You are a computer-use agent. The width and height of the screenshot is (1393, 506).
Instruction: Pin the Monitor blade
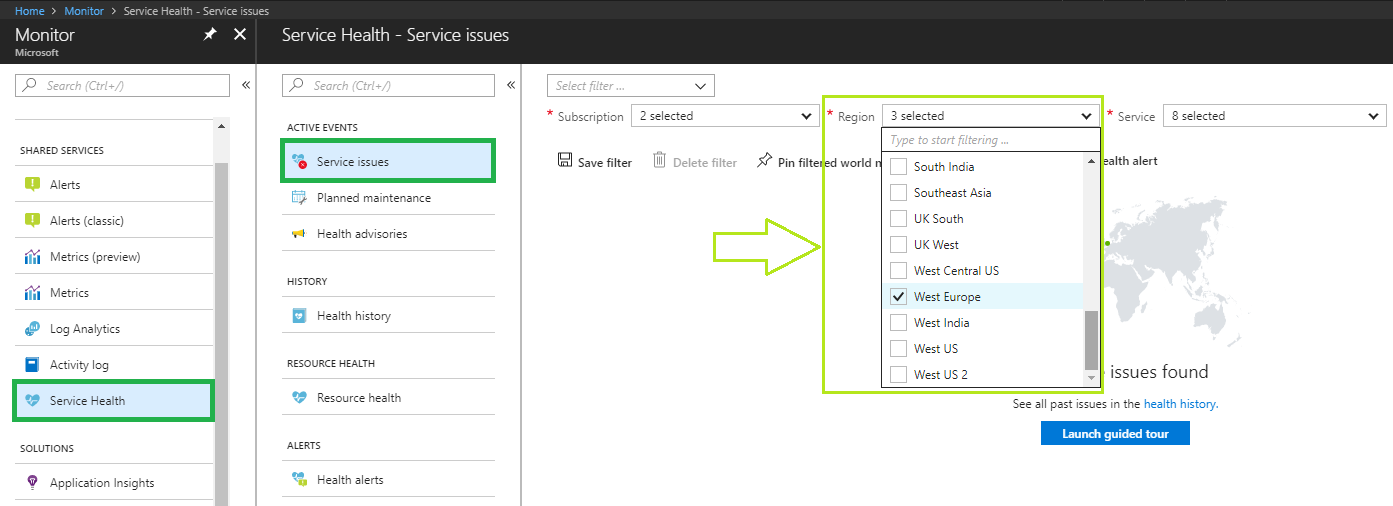209,34
